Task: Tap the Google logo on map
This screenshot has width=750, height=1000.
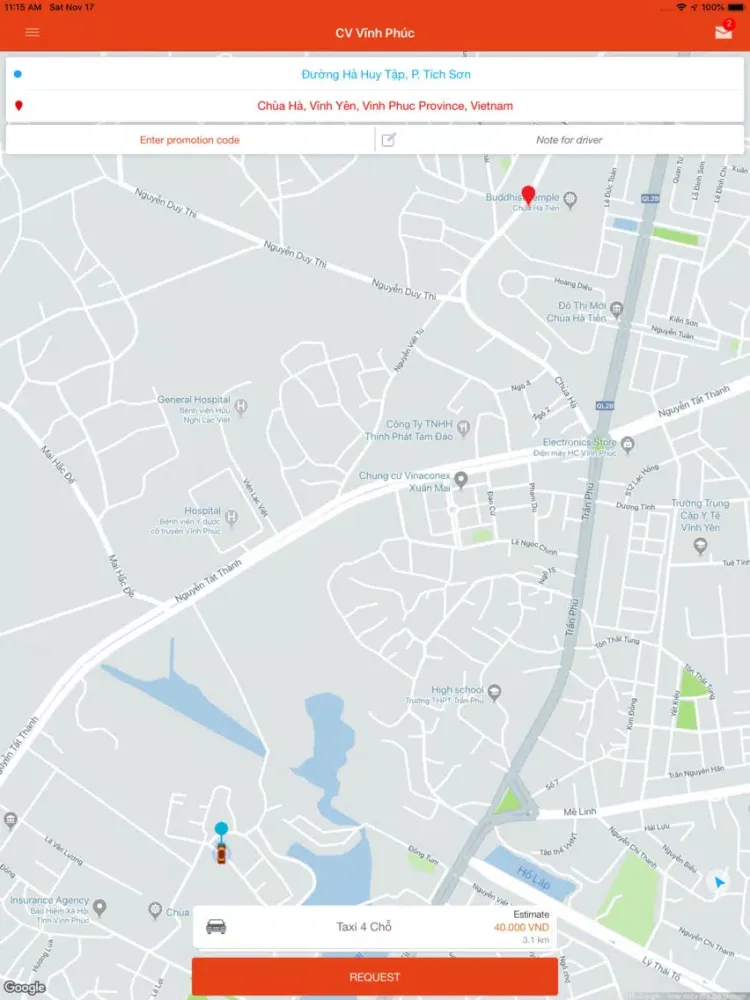Action: tap(24, 988)
